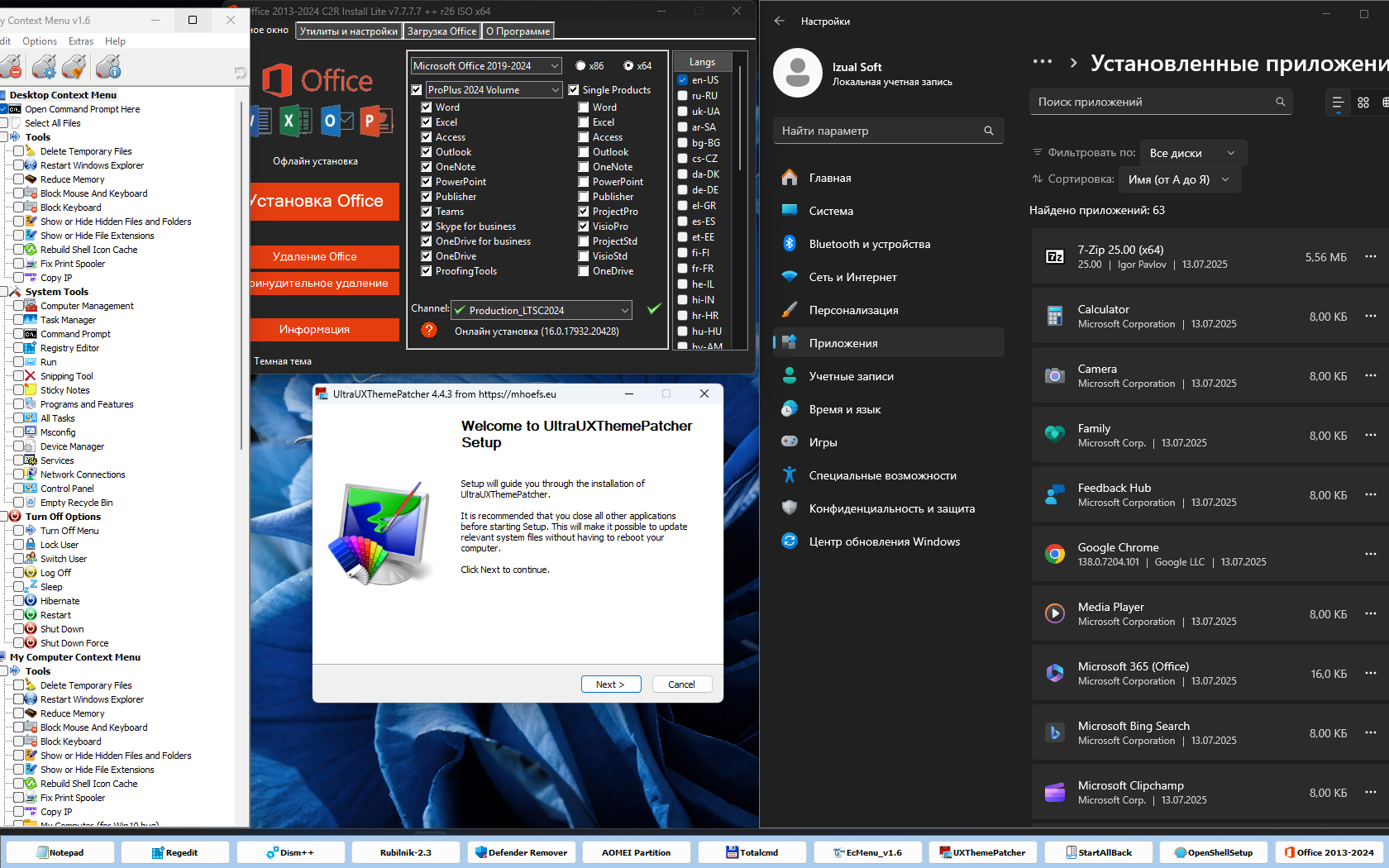Screen dimensions: 1389x868
Task: Open Totalcmd from the launcher bar
Action: click(751, 852)
